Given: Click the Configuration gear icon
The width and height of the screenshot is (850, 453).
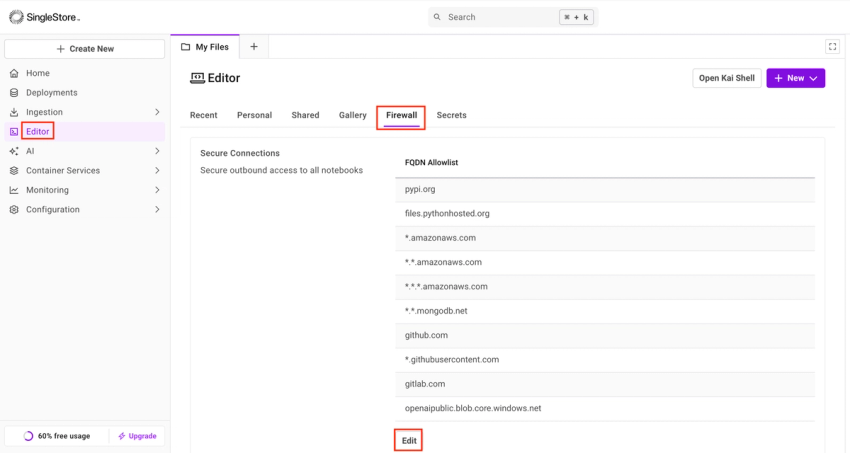Looking at the screenshot, I should click(14, 210).
